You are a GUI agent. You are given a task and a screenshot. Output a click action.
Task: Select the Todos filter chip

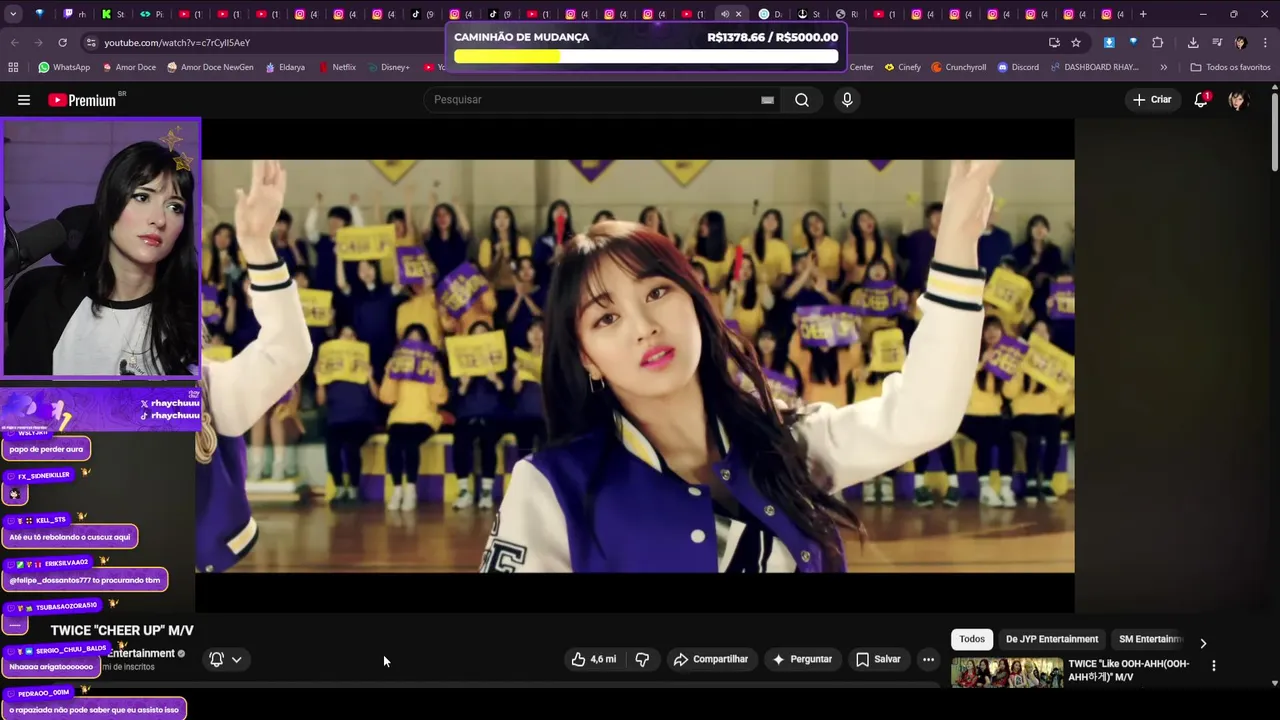click(x=972, y=639)
